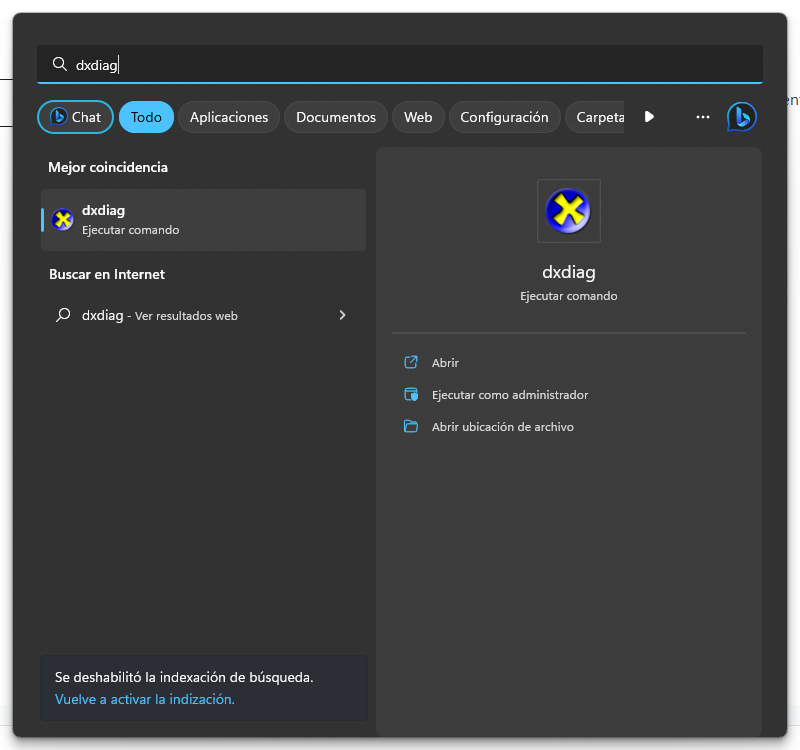Click the magnifier icon in the search box

pos(60,64)
